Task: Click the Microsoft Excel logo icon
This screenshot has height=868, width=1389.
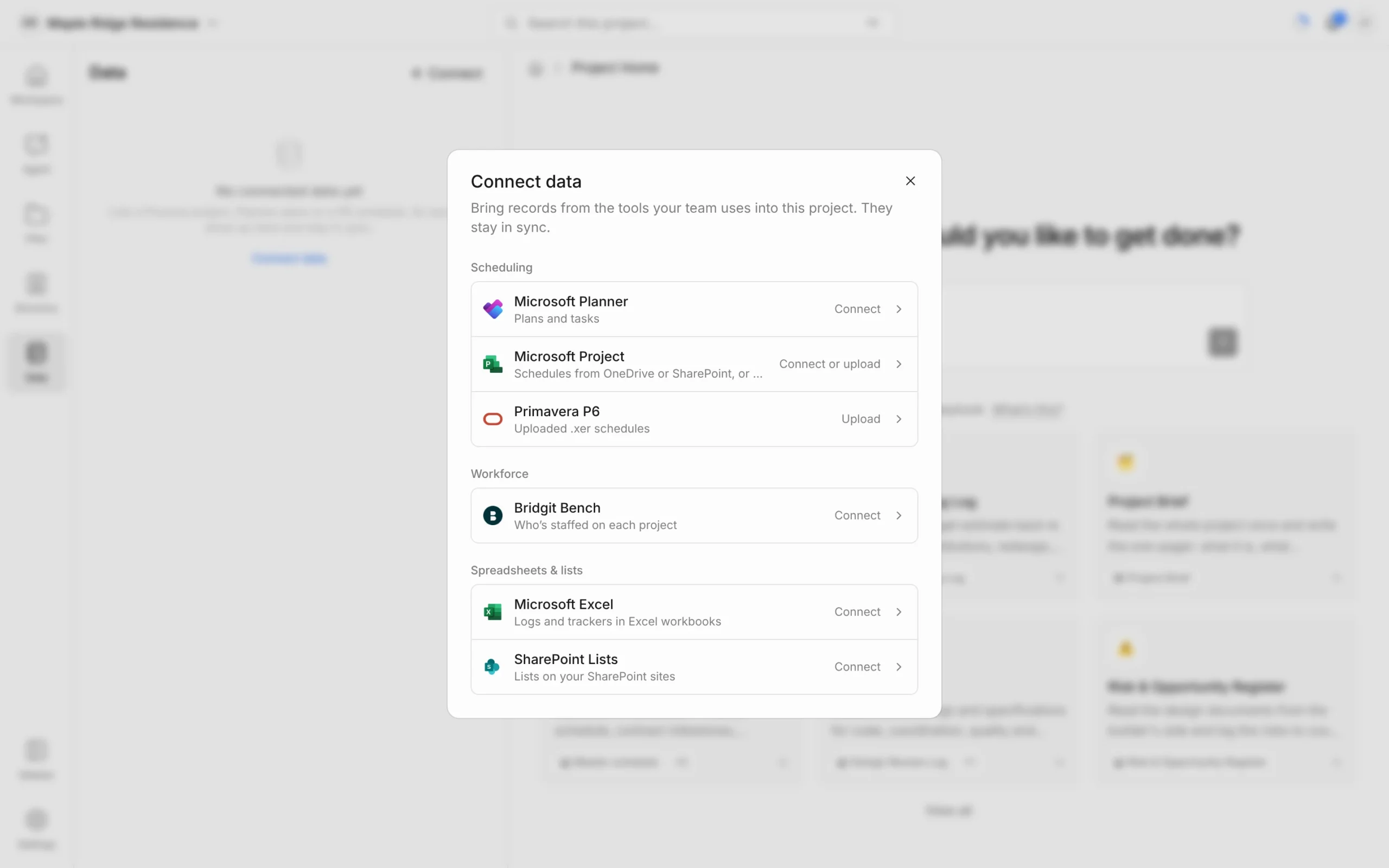Action: click(493, 612)
